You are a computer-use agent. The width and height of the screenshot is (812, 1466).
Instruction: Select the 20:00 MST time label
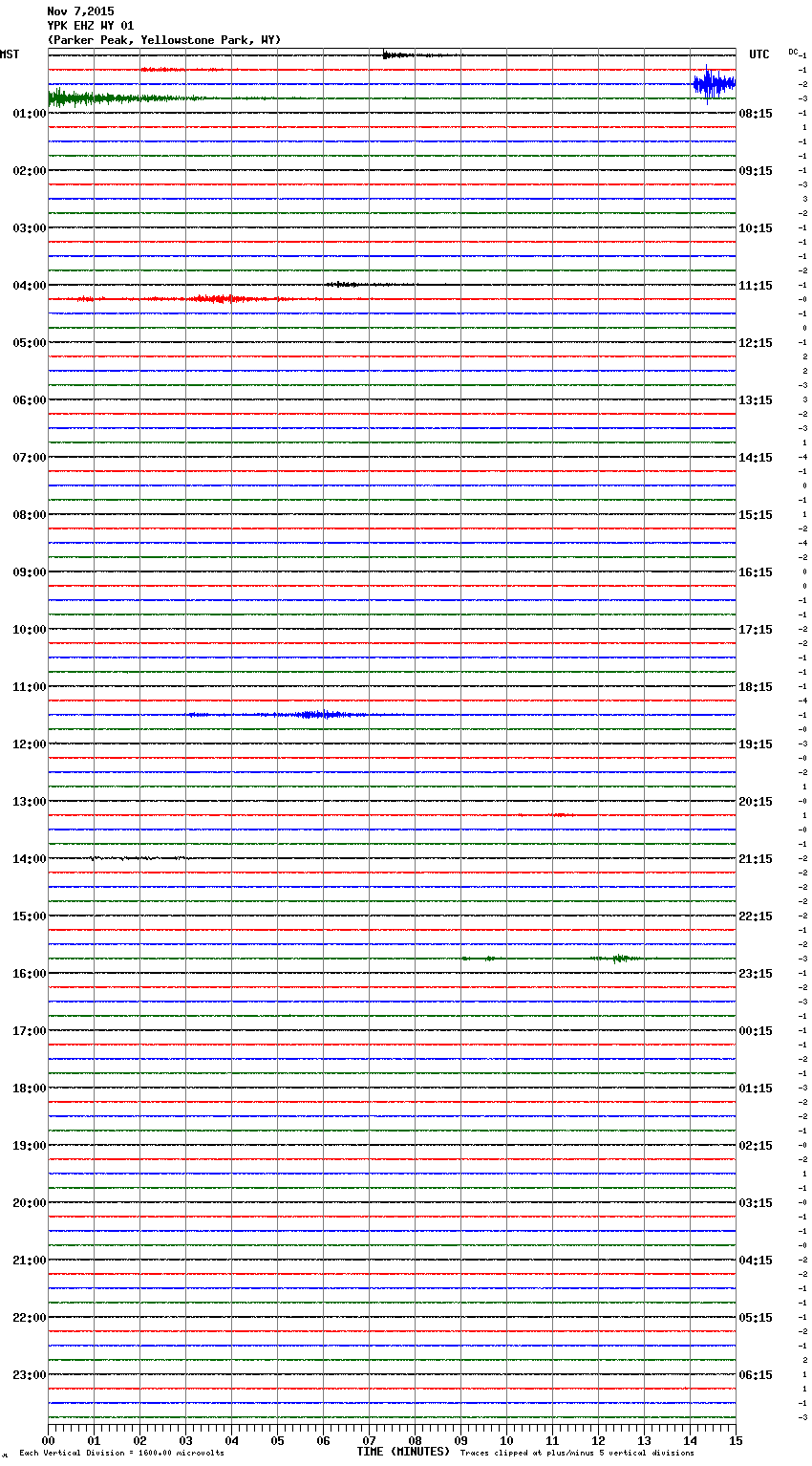tap(30, 1202)
